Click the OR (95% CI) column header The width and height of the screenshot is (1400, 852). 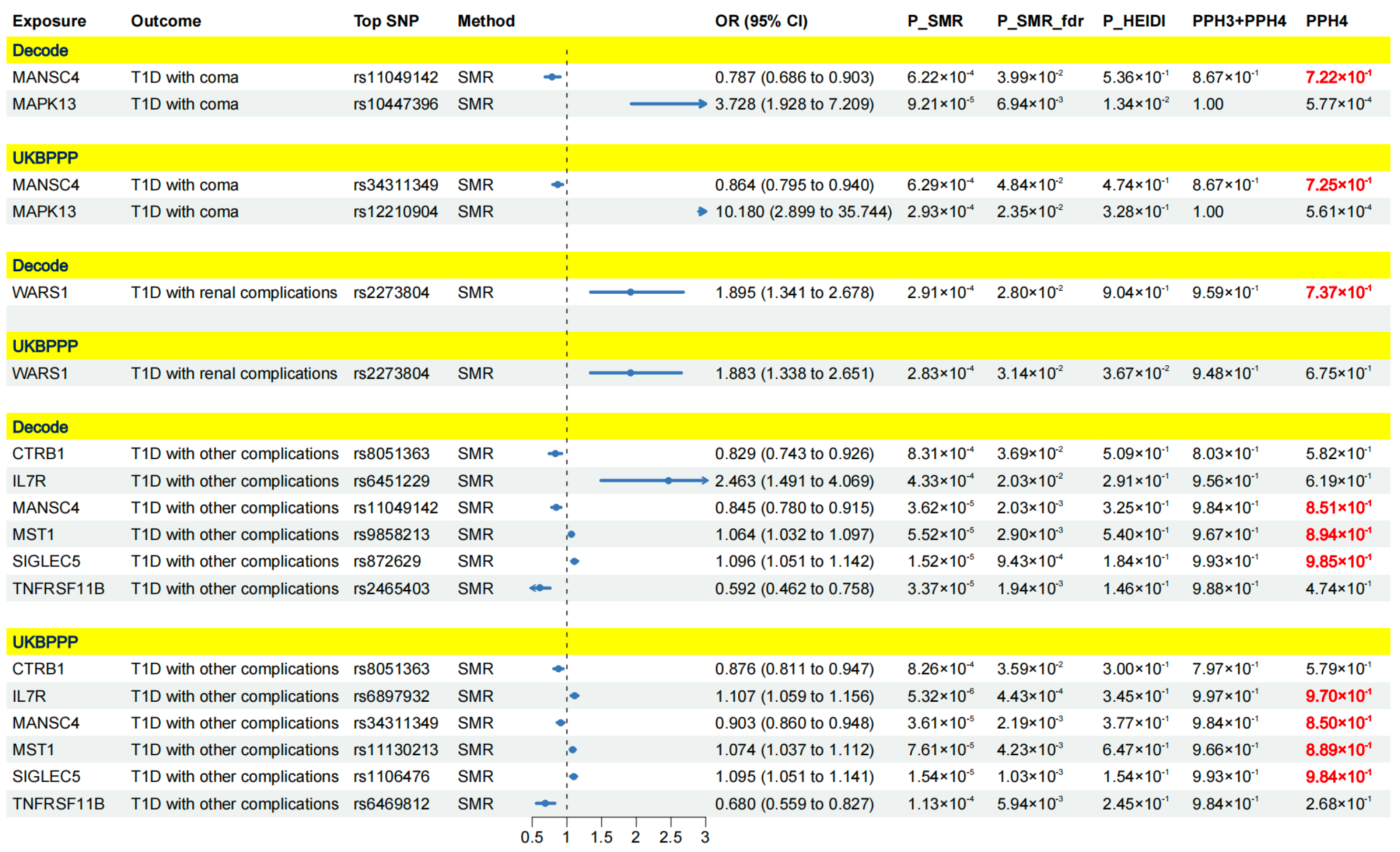[761, 21]
